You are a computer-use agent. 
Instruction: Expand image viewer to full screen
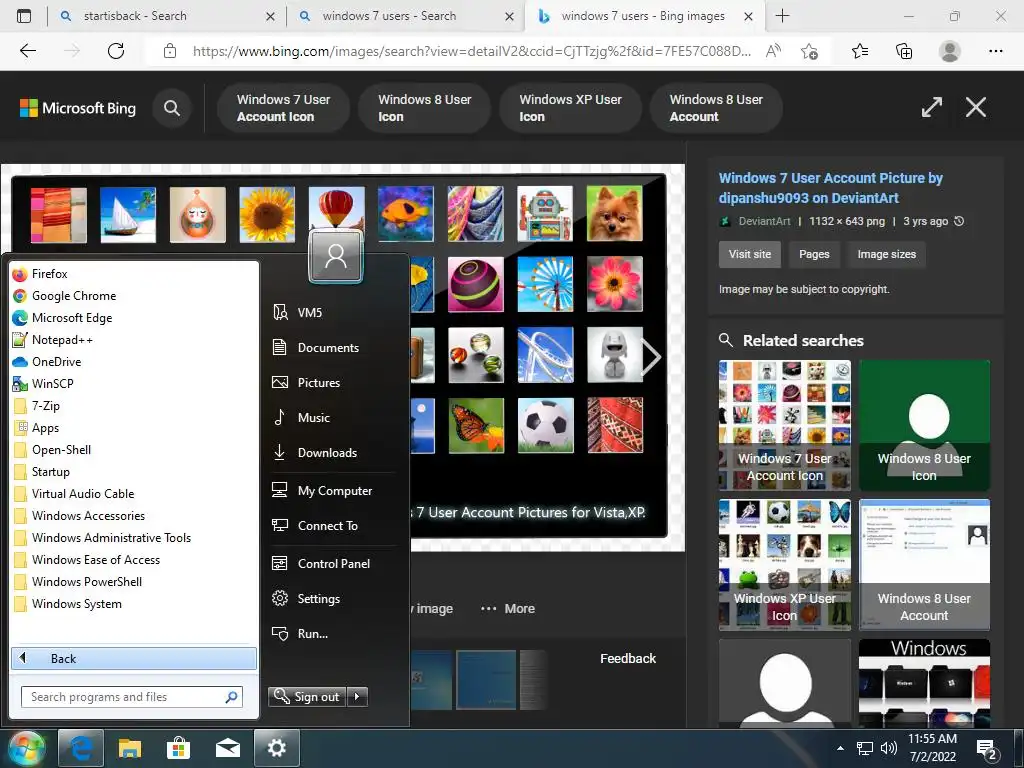[931, 107]
